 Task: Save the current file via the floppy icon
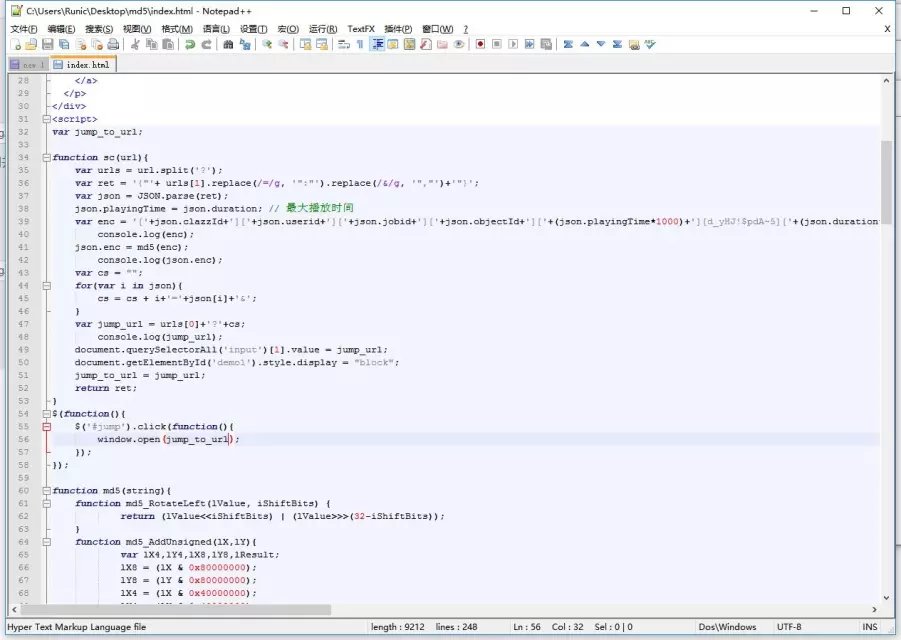click(48, 44)
